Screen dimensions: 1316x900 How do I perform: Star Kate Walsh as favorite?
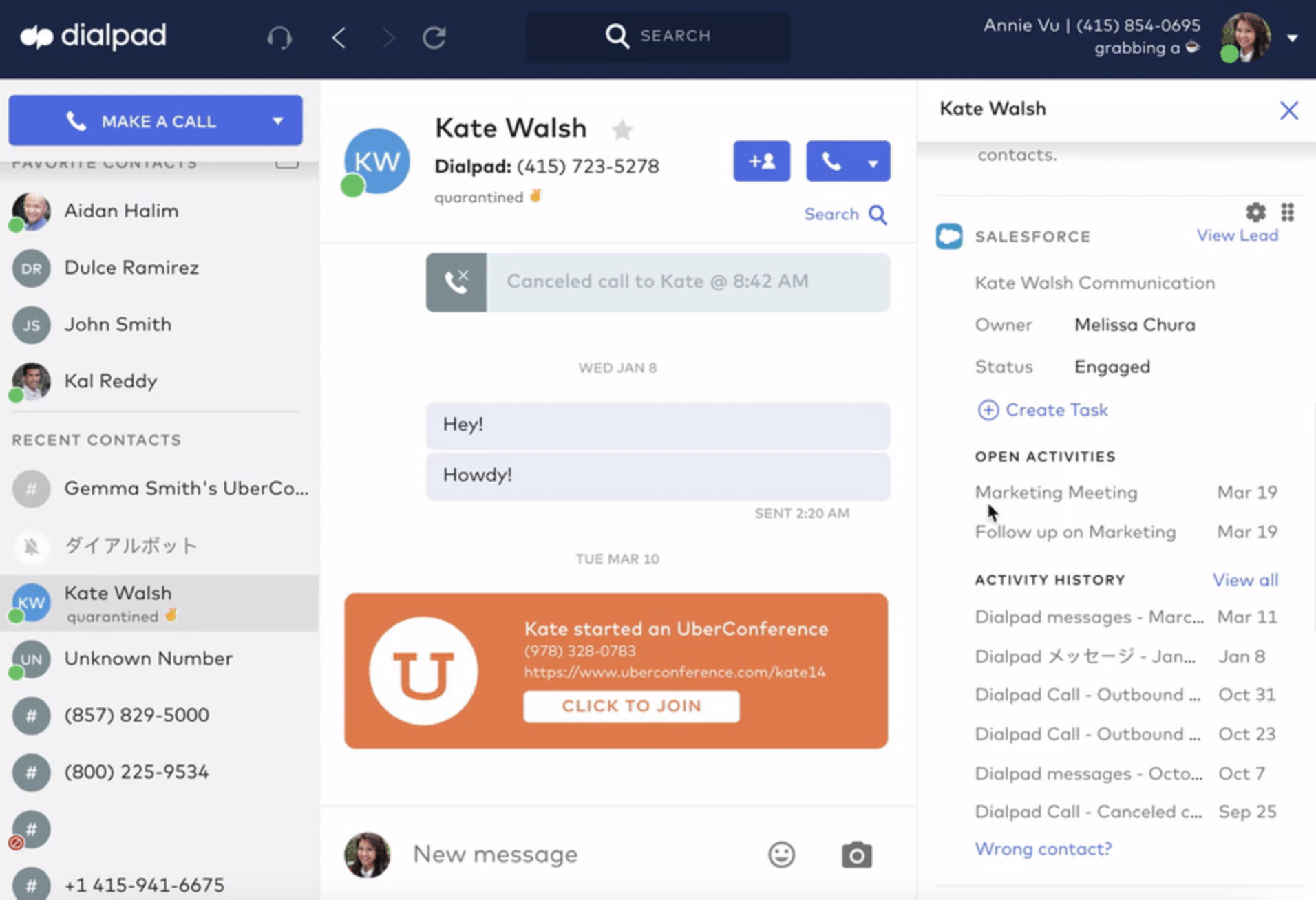622,129
